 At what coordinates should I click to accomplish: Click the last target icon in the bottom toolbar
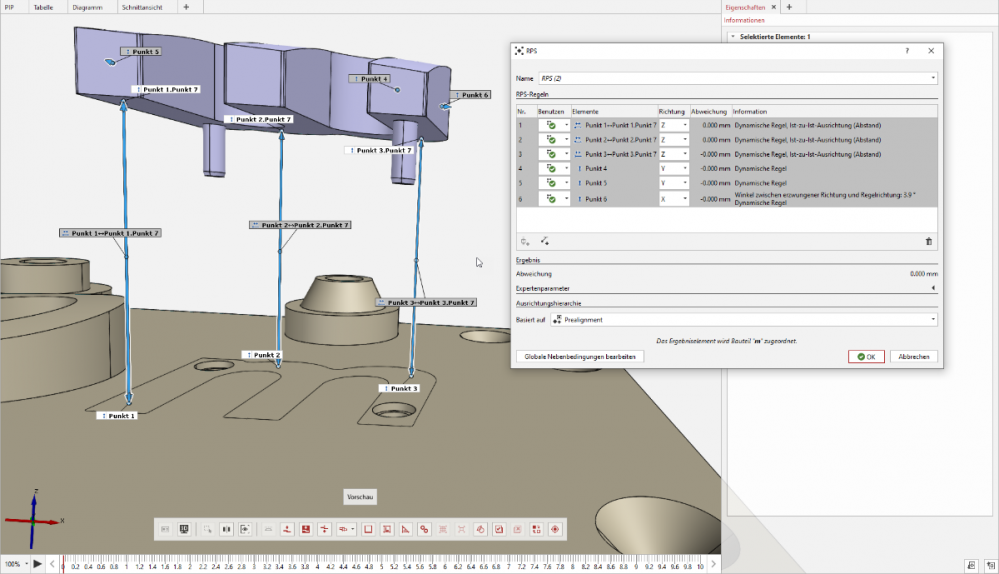pyautogui.click(x=554, y=529)
